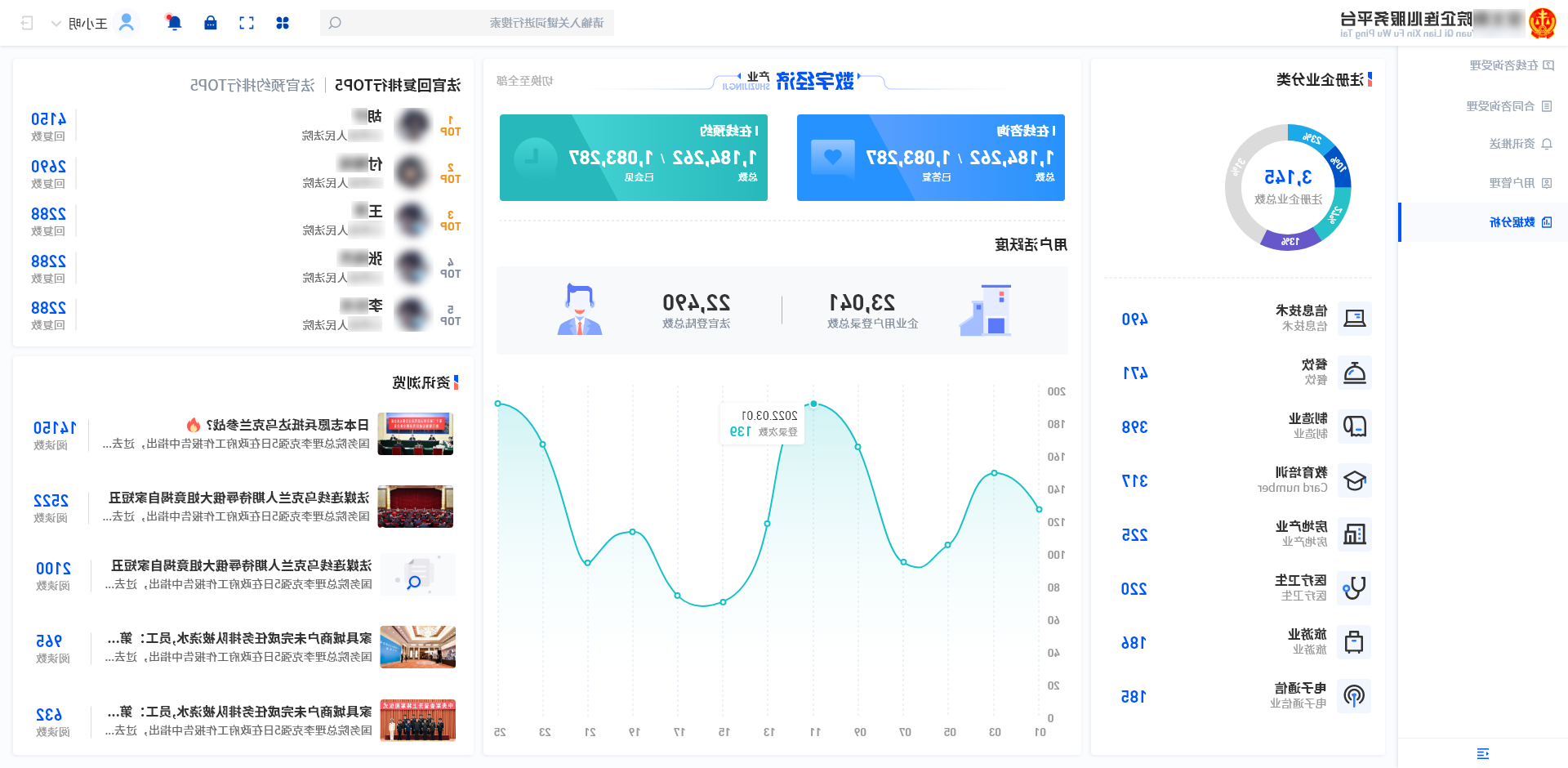Image resolution: width=1568 pixels, height=768 pixels.
Task: Select 数据分析 sidebar menu
Action: [x=1482, y=222]
